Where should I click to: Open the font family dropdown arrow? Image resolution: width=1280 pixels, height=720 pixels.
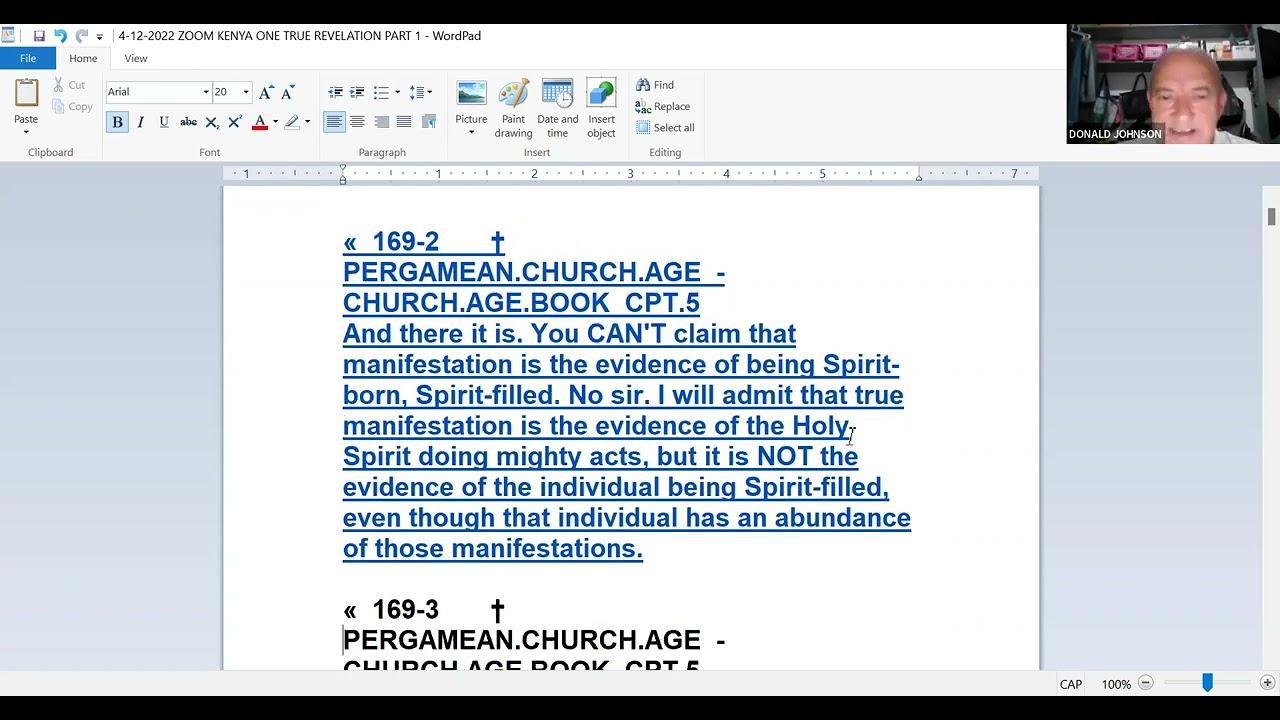click(206, 92)
